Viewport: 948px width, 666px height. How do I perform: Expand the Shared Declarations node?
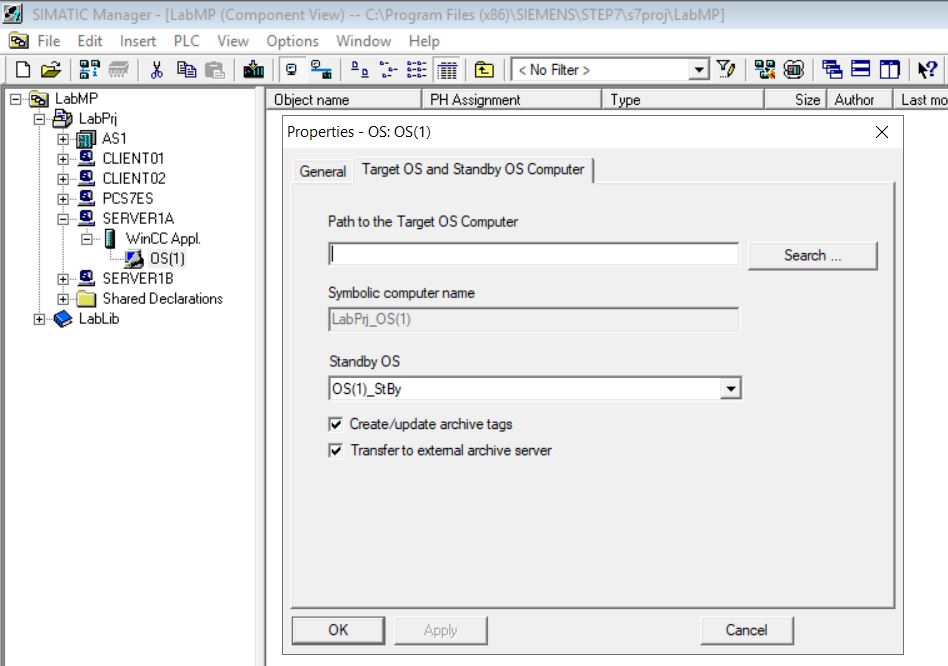point(63,299)
